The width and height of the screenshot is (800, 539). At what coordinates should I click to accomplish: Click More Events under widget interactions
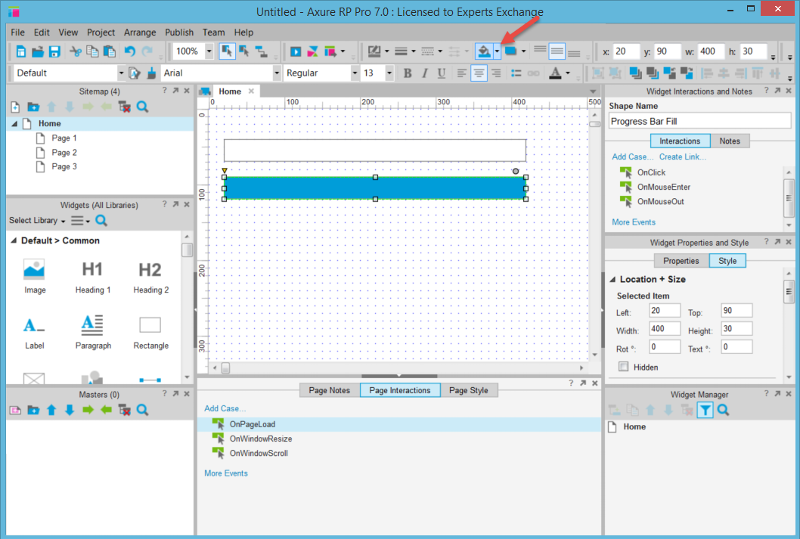(x=633, y=222)
